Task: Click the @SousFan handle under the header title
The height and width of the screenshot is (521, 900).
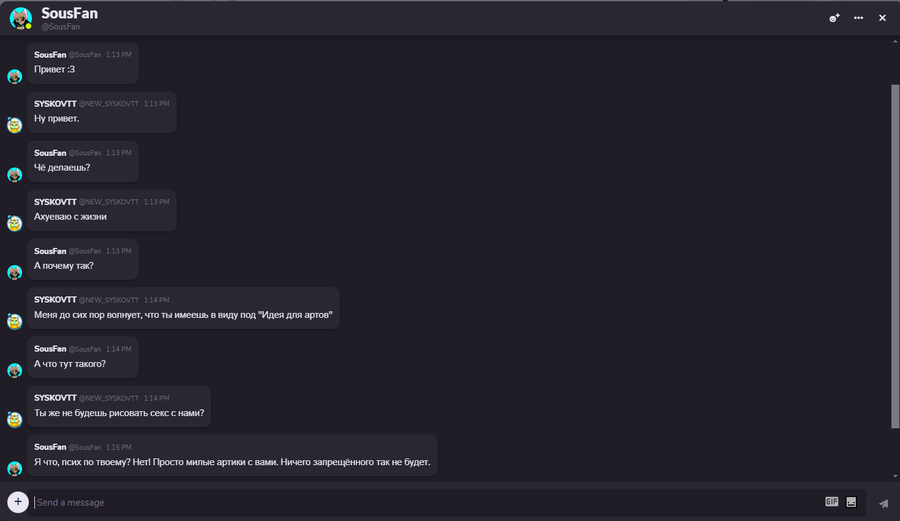Action: click(60, 27)
